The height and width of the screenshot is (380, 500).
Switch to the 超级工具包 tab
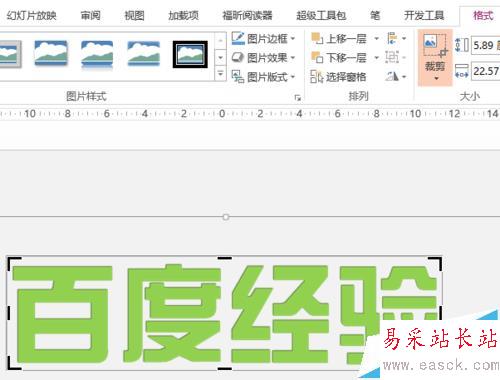click(x=321, y=15)
